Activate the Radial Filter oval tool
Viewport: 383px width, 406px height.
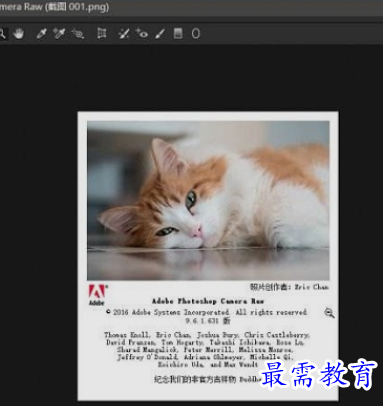click(x=196, y=33)
